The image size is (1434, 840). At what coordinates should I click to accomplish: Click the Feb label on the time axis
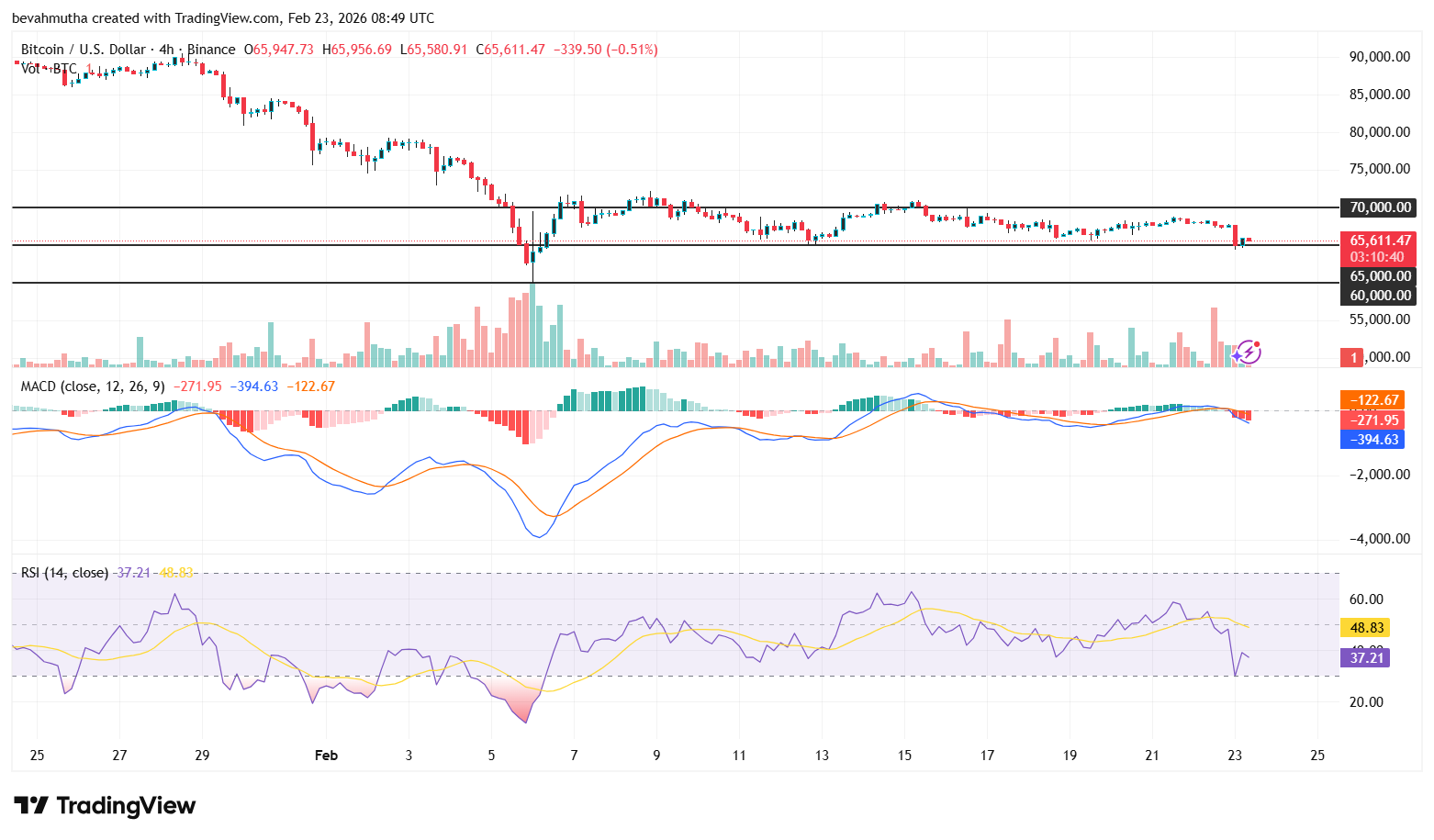coord(326,756)
